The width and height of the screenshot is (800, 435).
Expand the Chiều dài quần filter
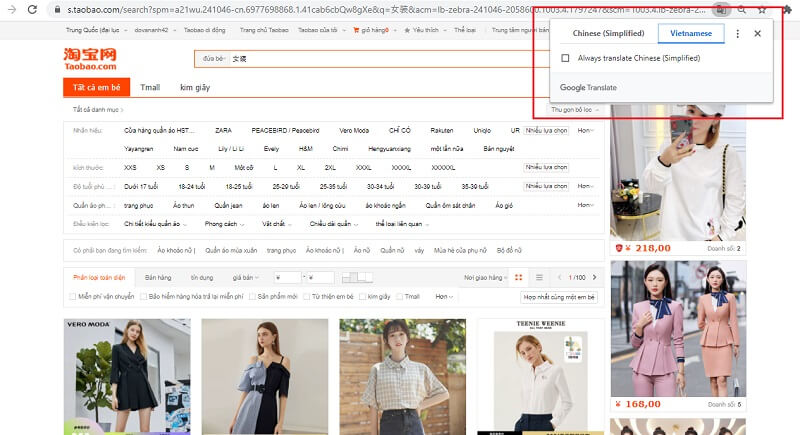(334, 224)
